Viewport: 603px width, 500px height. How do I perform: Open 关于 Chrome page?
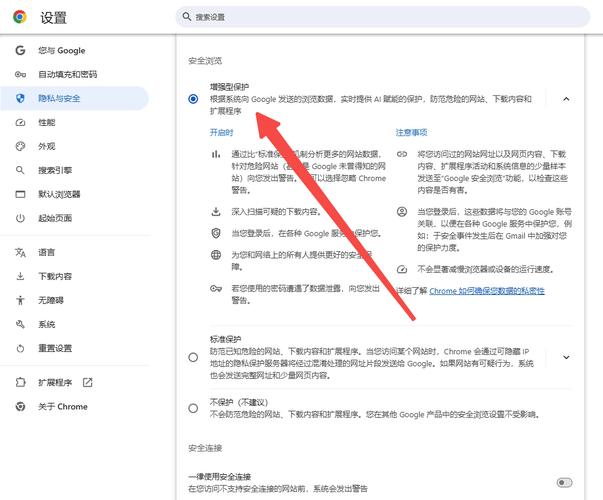(63, 406)
